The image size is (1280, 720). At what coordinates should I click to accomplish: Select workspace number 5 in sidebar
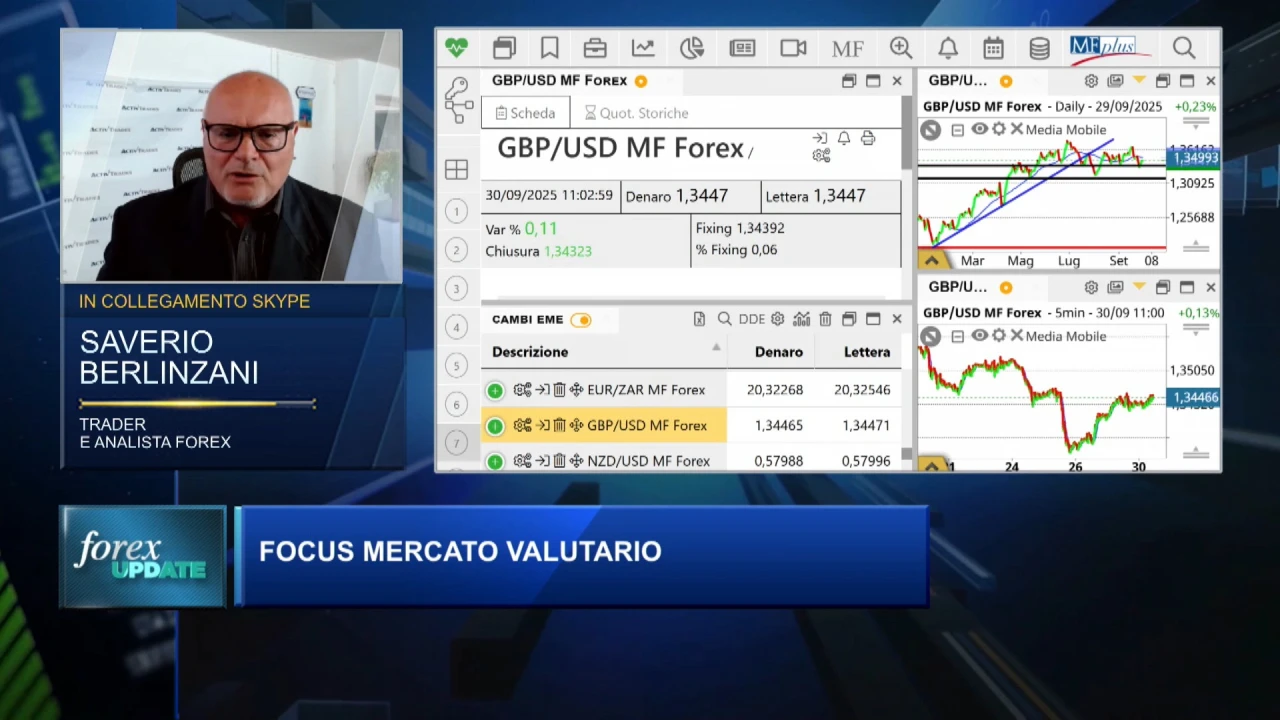coord(456,366)
